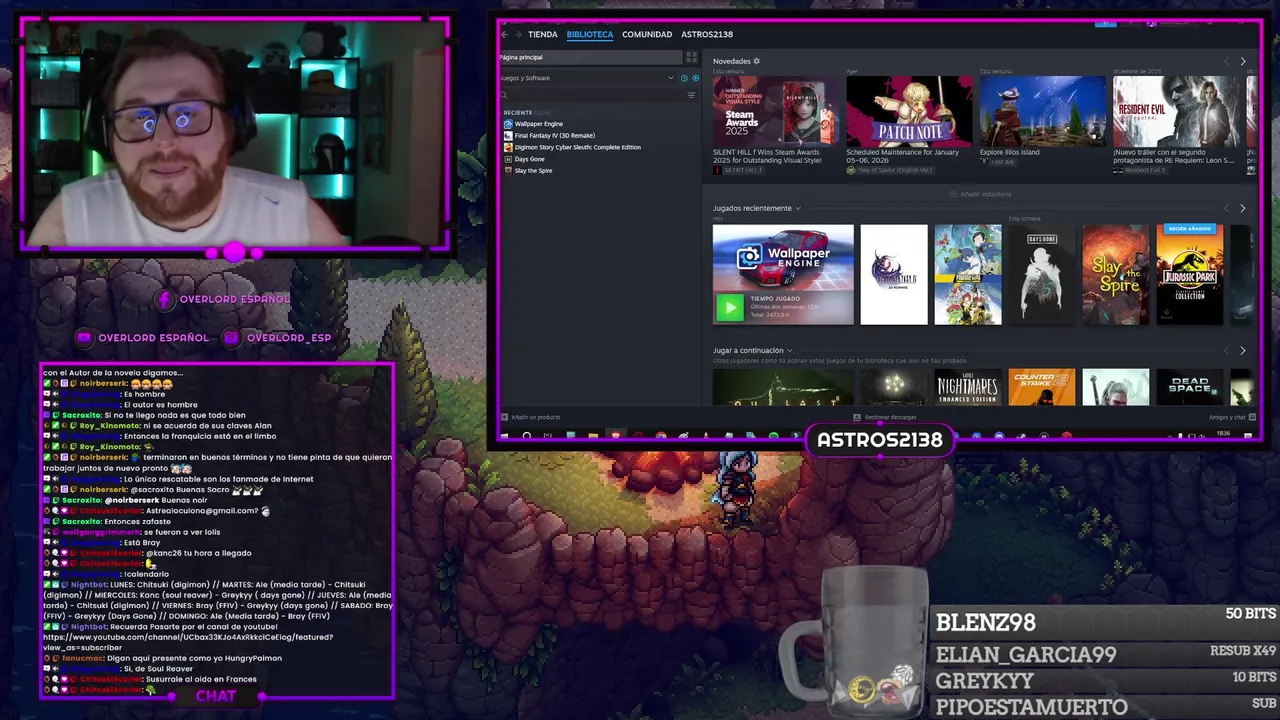Switch to the BIBLIOTECA tab
This screenshot has height=720, width=1280.
click(590, 34)
